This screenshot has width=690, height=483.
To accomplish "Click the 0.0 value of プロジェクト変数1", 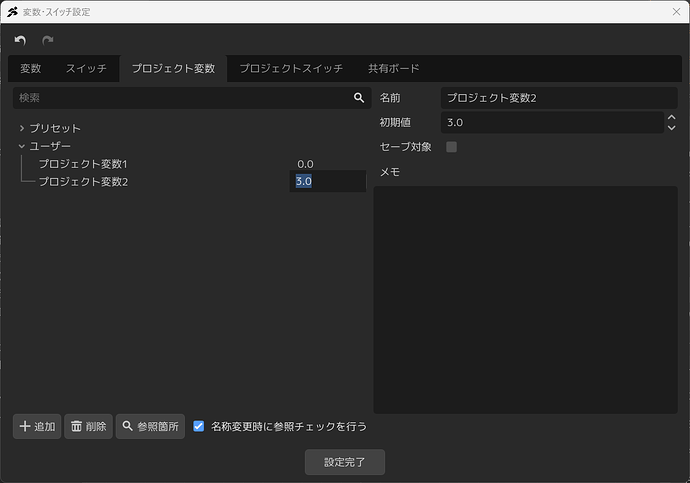I will (x=305, y=164).
